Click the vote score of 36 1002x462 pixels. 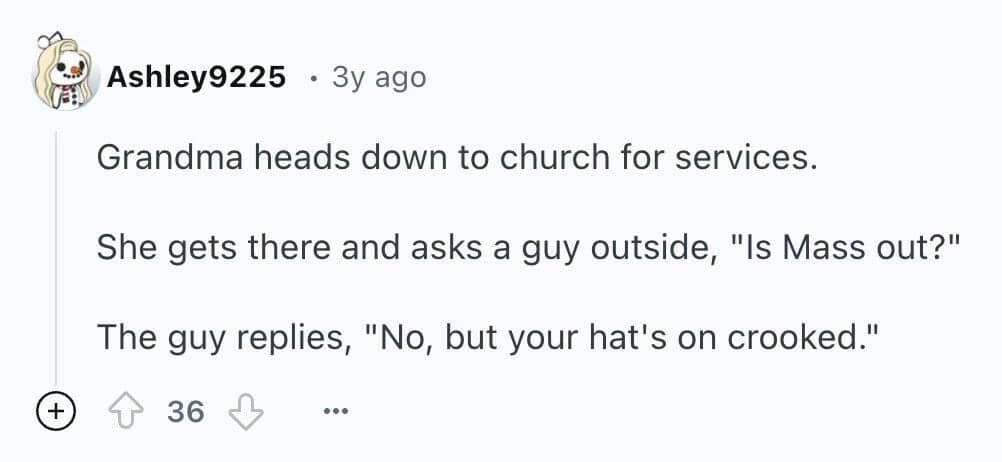[x=186, y=410]
